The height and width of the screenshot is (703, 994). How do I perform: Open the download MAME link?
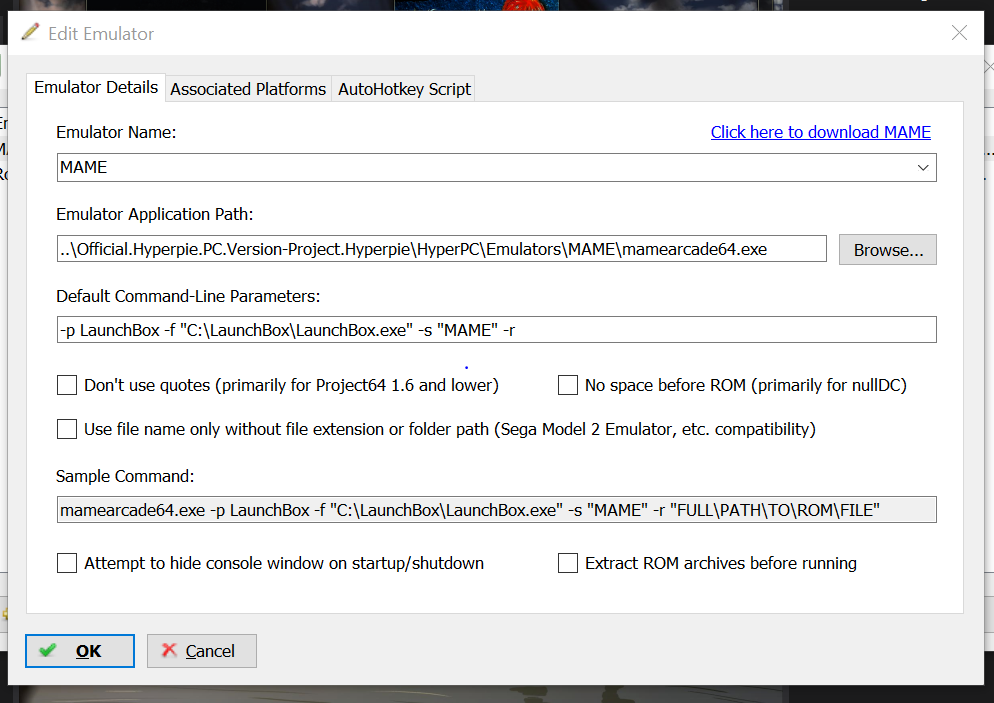pyautogui.click(x=820, y=132)
